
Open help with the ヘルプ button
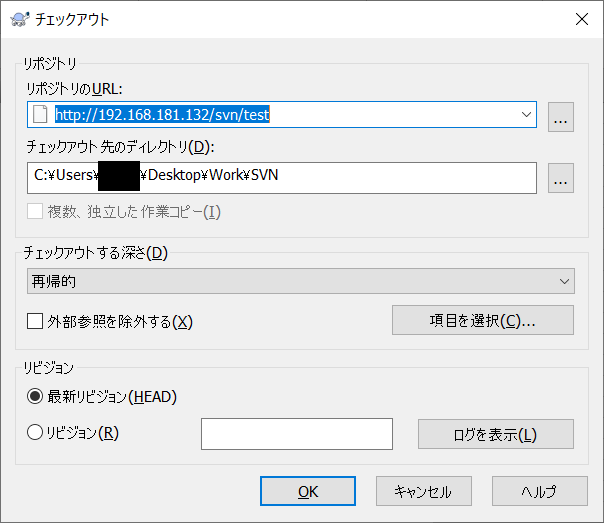pos(540,491)
